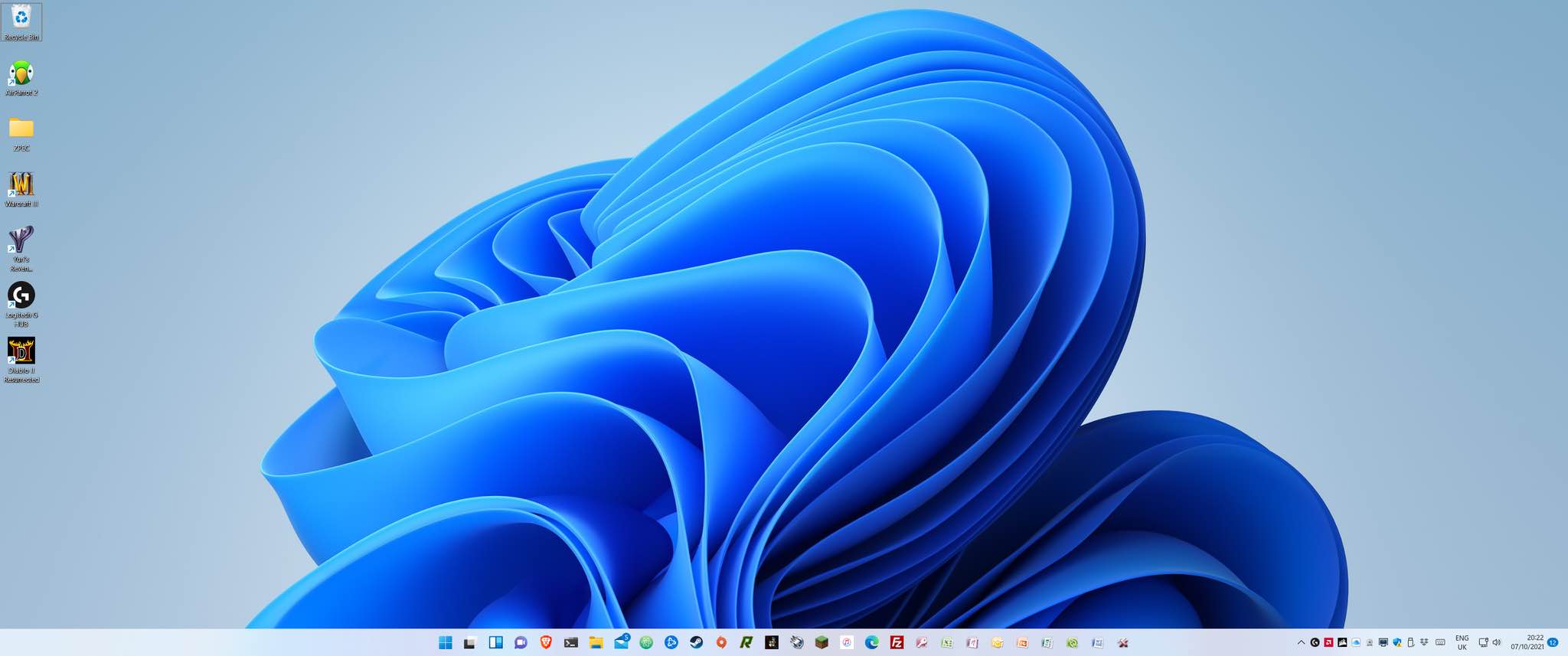Expand the hidden system tray icons chevron
Viewport: 1568px width, 656px height.
tap(1300, 643)
